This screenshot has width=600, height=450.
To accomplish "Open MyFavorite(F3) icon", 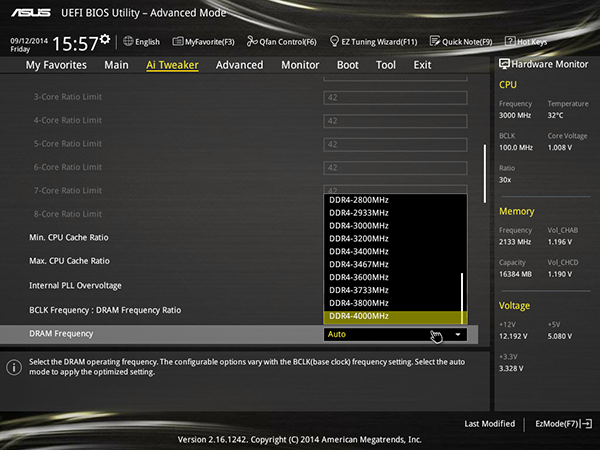I will coord(178,41).
